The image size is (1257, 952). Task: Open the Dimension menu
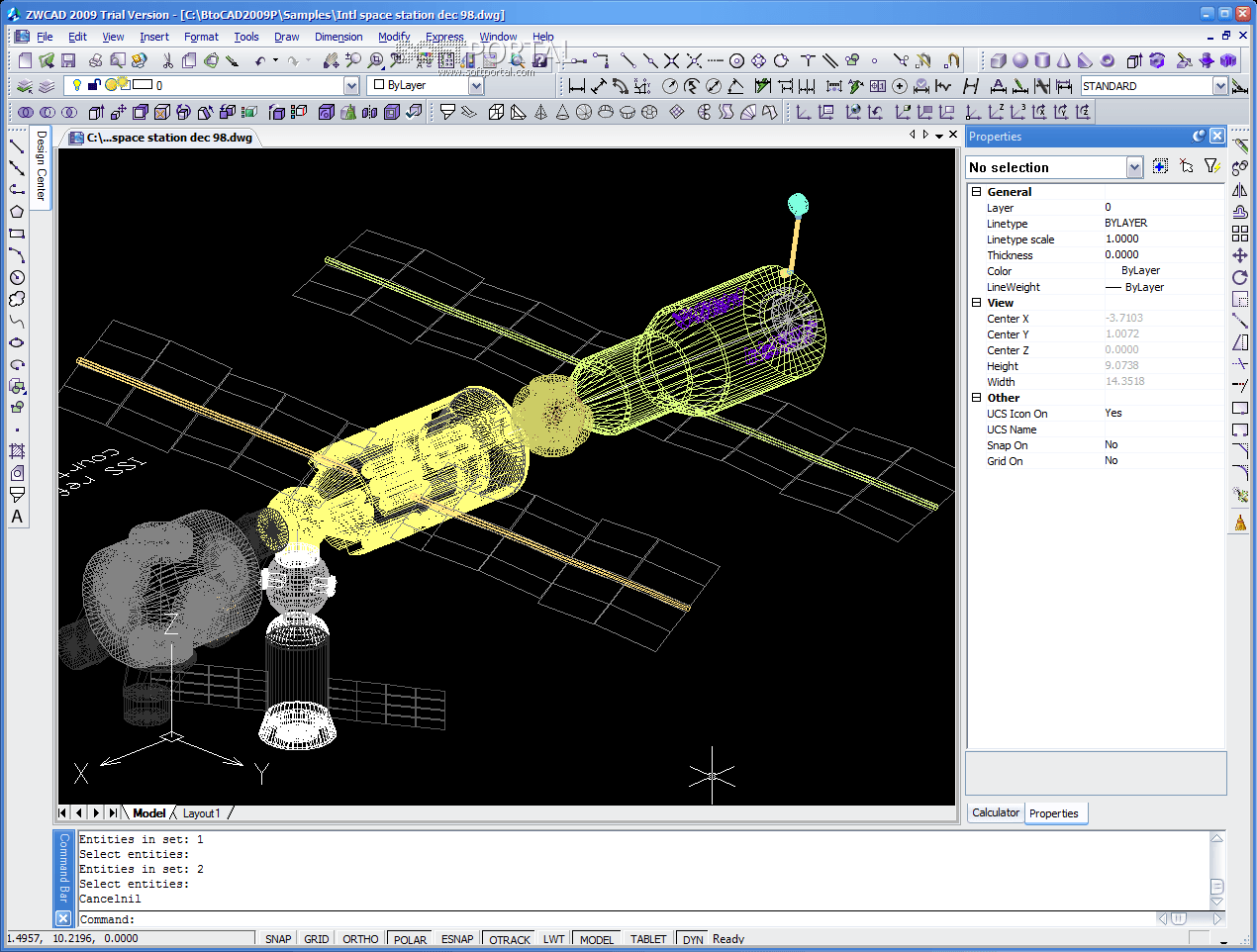click(x=338, y=37)
